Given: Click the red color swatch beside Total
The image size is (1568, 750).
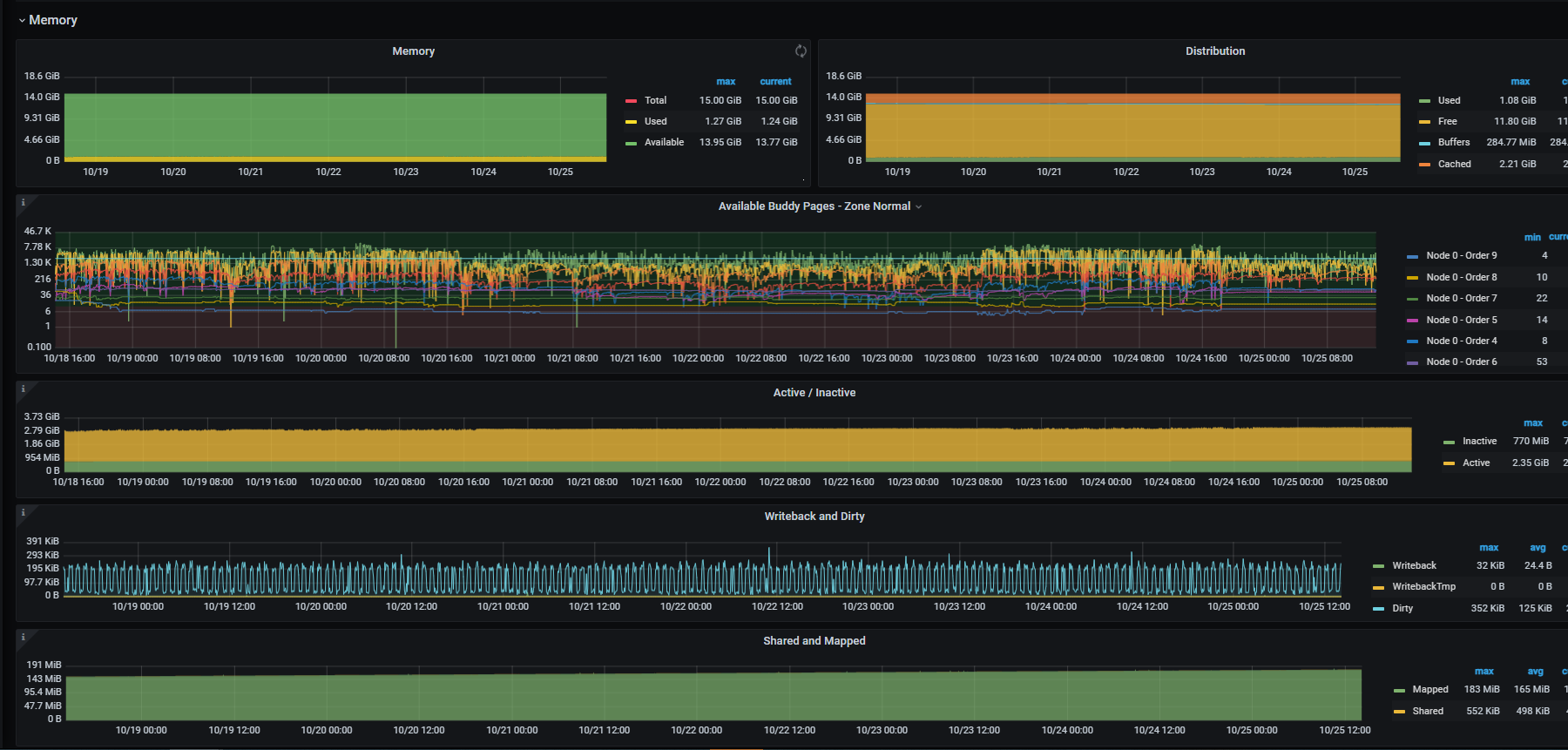Looking at the screenshot, I should pos(631,101).
